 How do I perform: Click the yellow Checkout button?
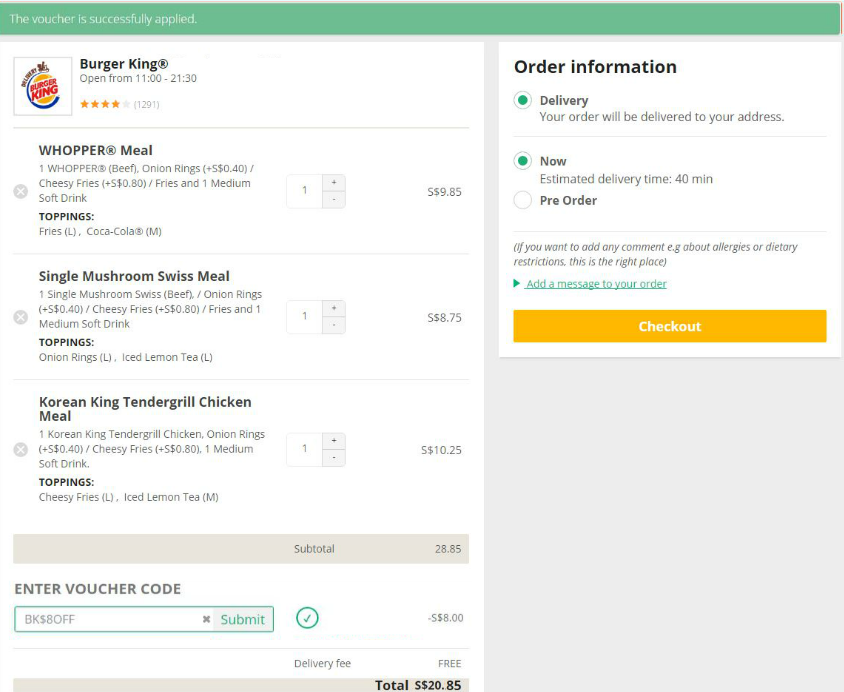(x=670, y=326)
